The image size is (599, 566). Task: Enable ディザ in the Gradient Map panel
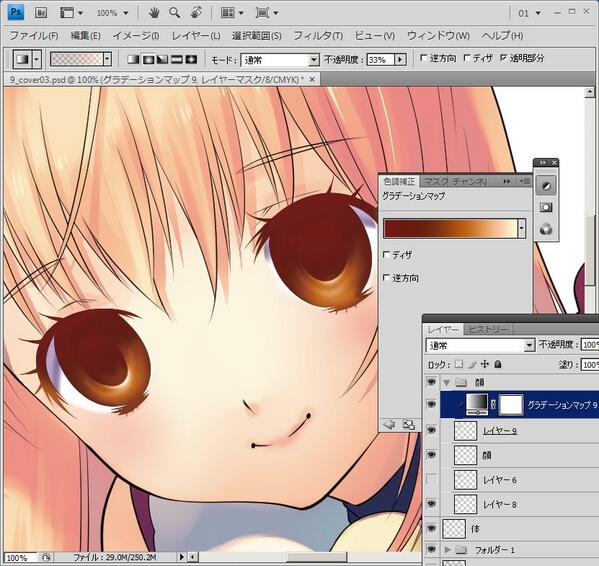click(386, 254)
